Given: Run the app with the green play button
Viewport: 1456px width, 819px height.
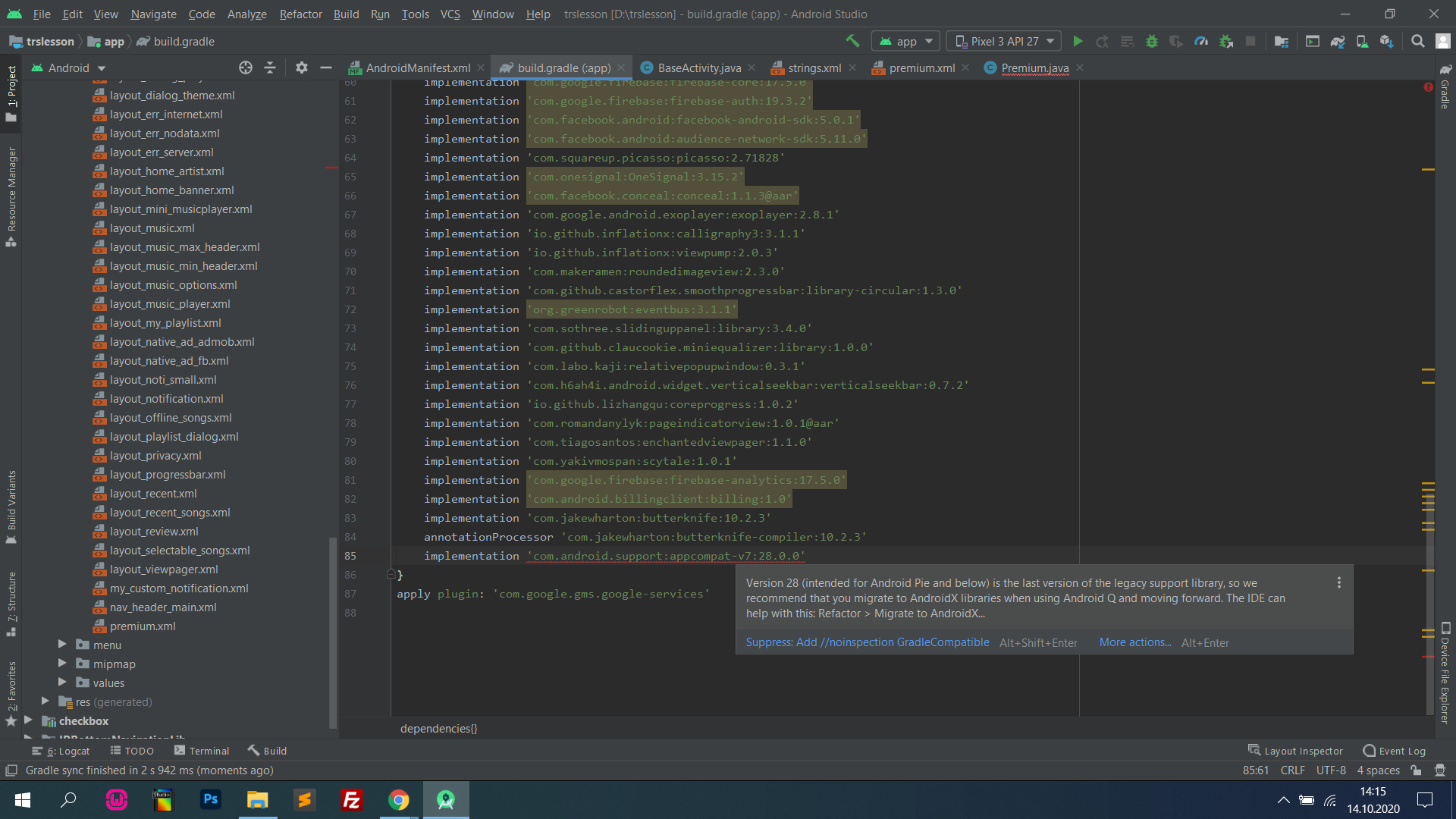Looking at the screenshot, I should pos(1078,41).
